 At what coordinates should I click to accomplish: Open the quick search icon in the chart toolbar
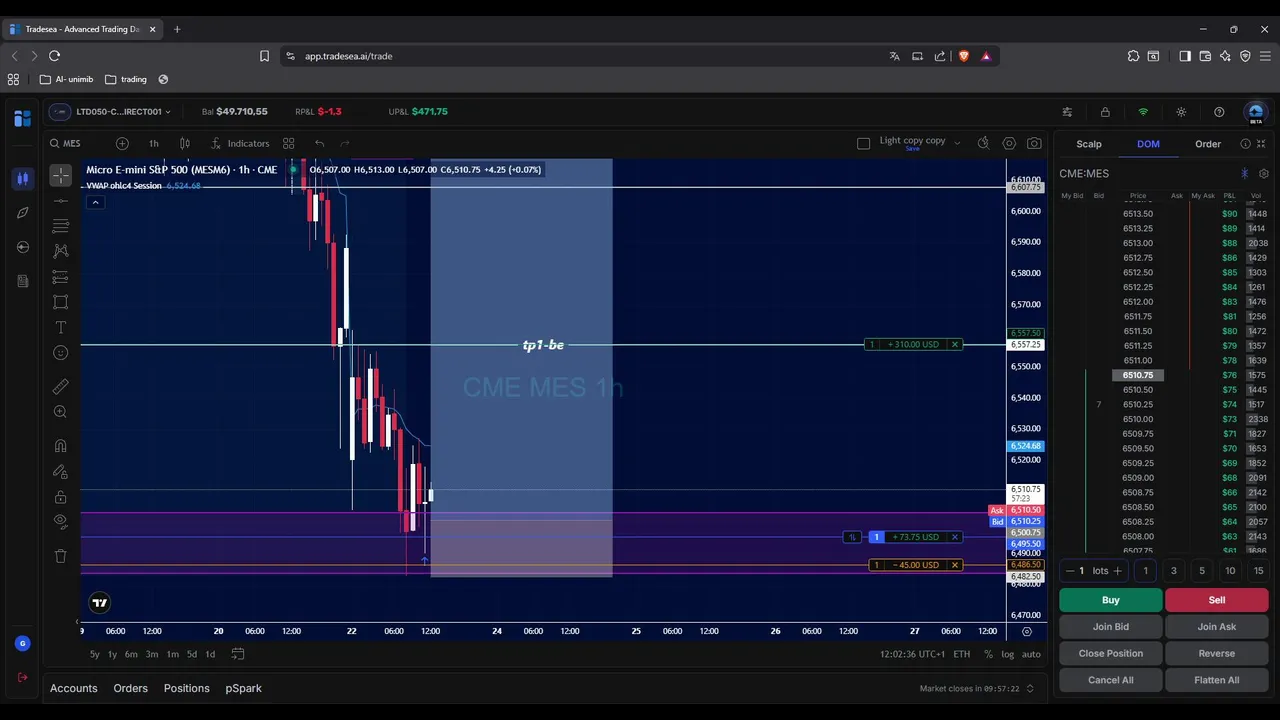pyautogui.click(x=983, y=144)
